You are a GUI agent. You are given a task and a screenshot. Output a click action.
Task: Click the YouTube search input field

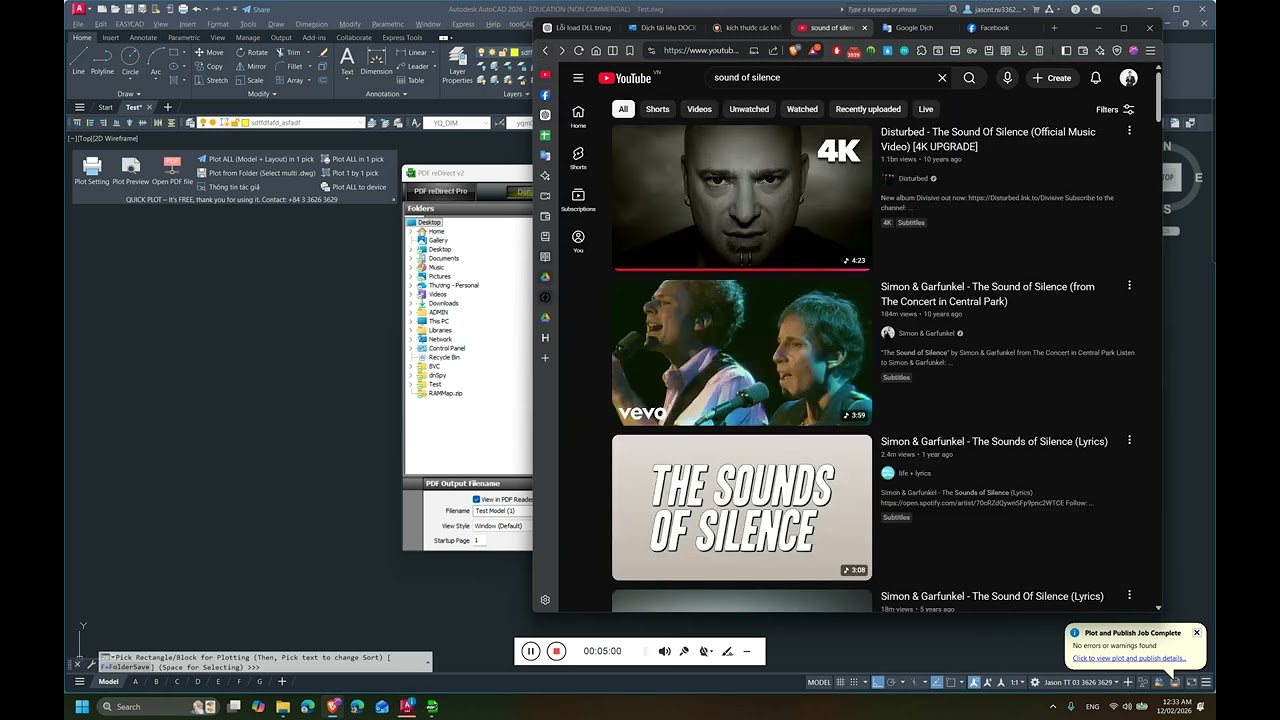820,78
